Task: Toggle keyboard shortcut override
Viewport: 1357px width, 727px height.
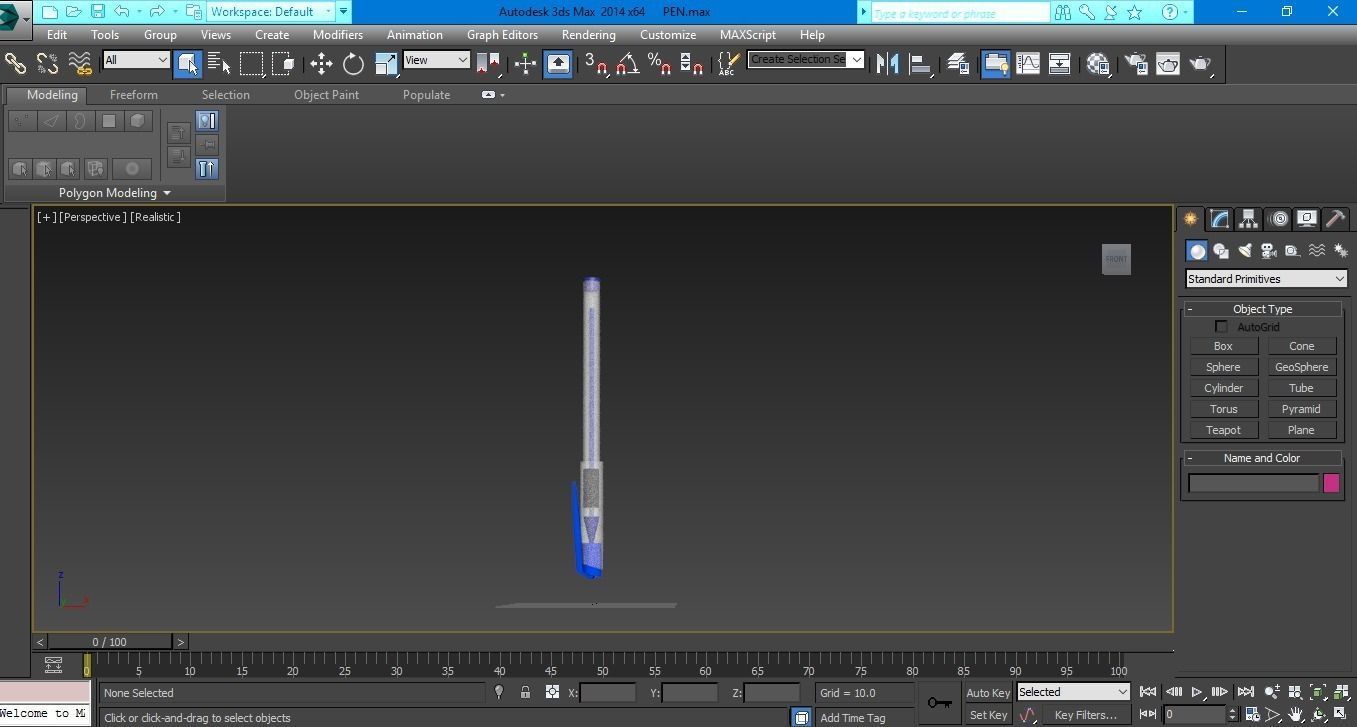Action: pos(558,64)
